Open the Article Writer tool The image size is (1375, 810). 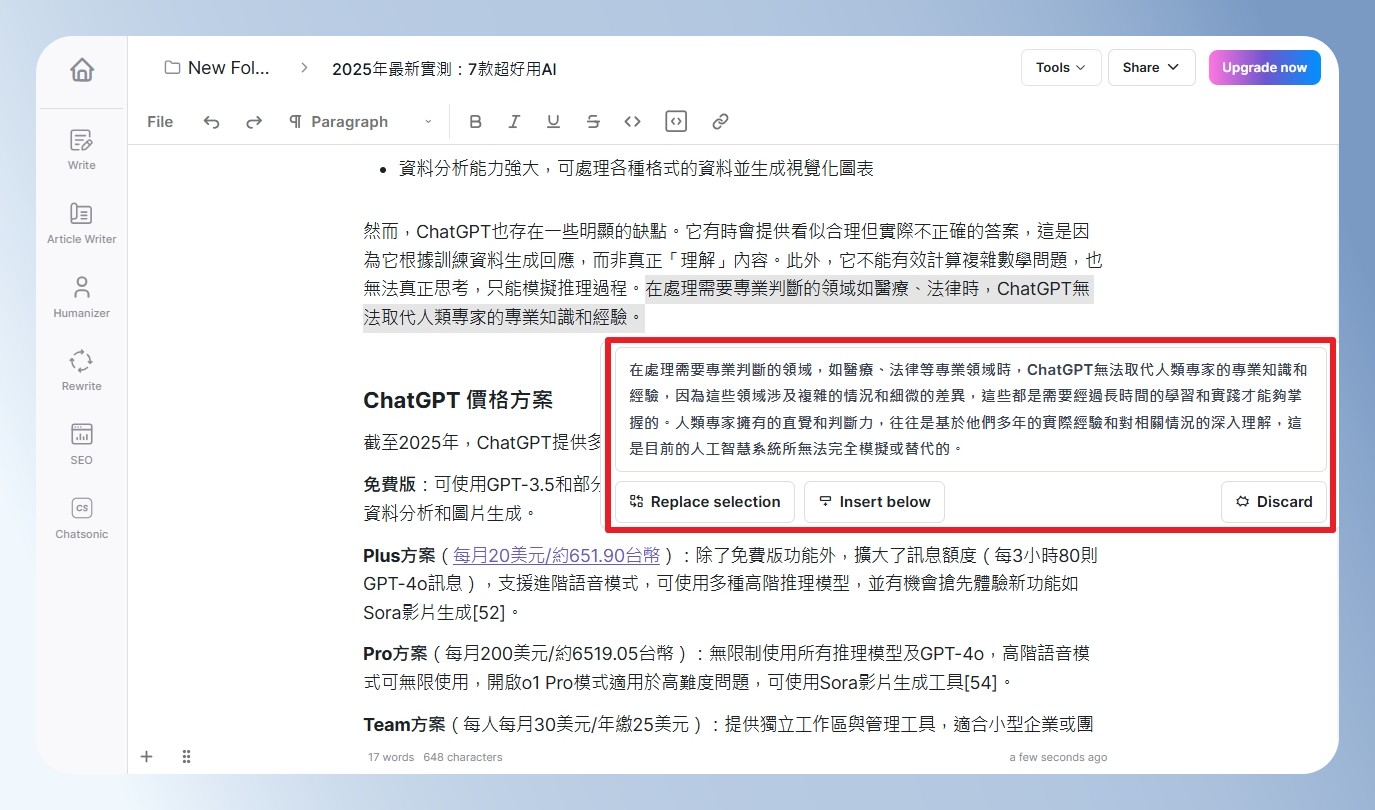pos(82,222)
